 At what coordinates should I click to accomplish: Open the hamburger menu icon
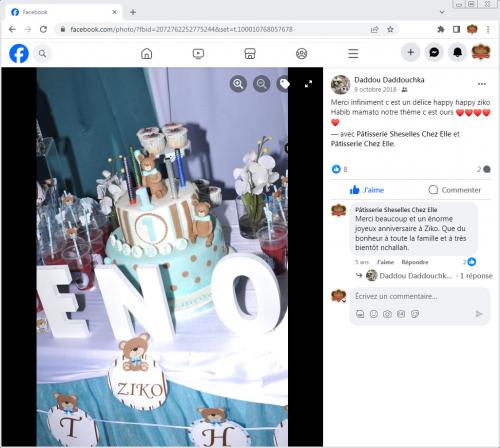[353, 53]
